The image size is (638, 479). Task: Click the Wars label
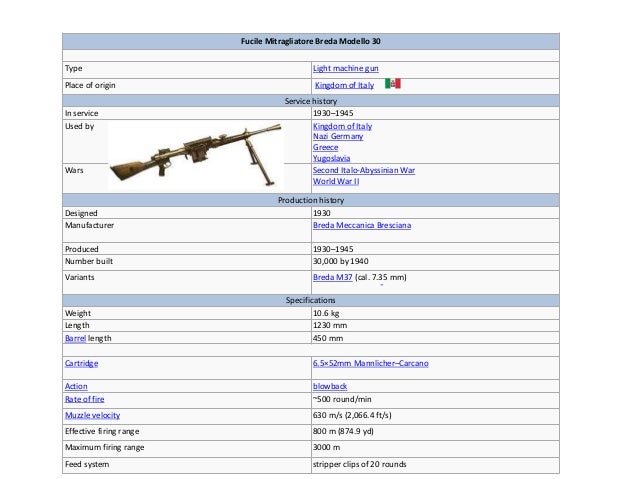[x=74, y=170]
